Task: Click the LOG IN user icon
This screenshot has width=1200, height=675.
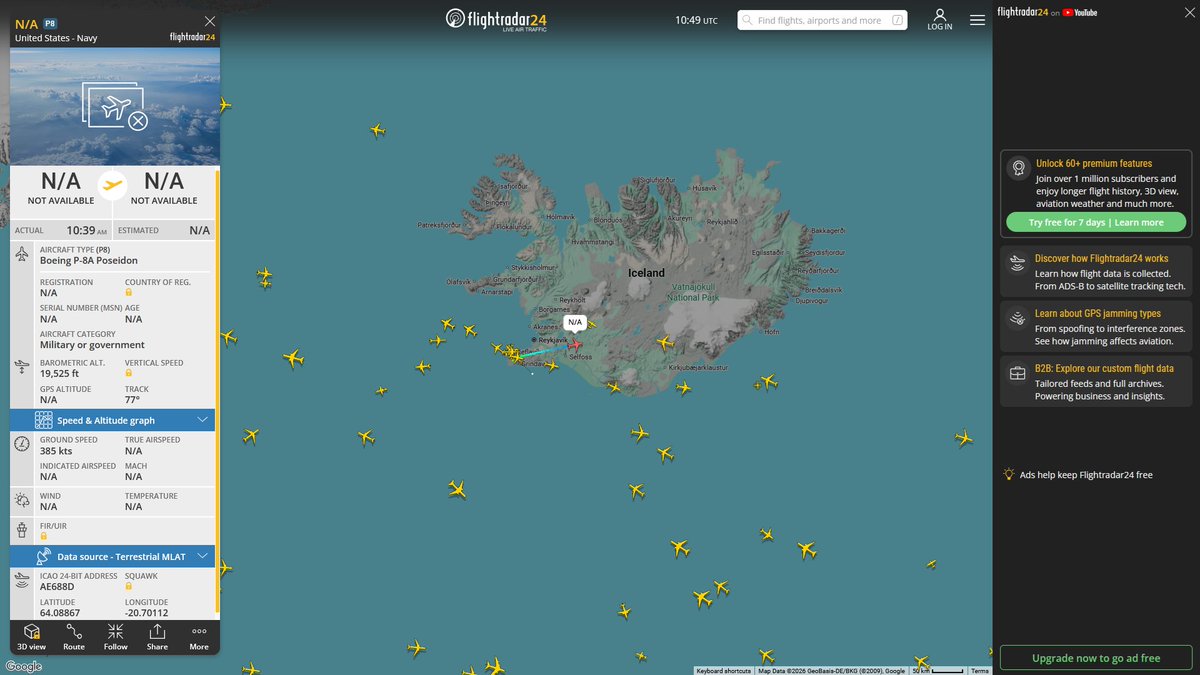Action: pos(940,19)
